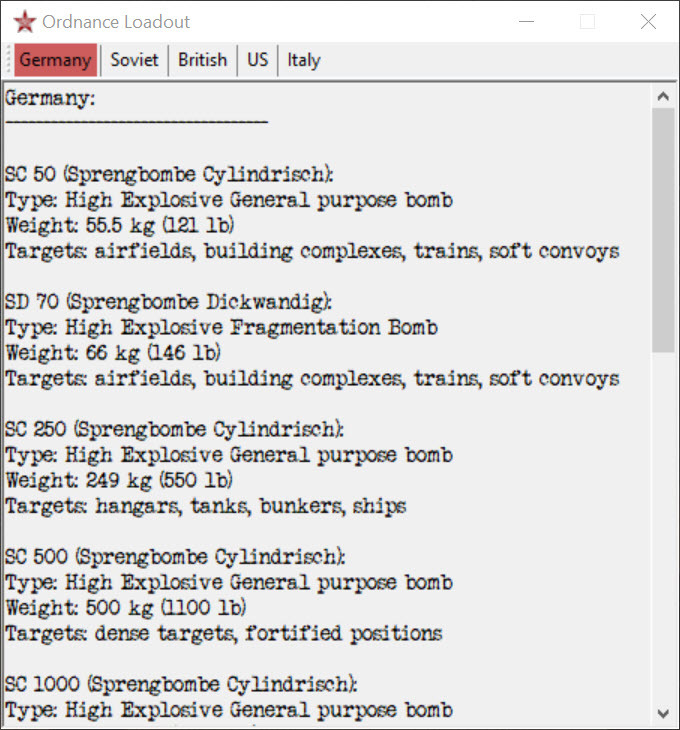
Task: Minimize the Ordnance Loadout window
Action: point(525,22)
